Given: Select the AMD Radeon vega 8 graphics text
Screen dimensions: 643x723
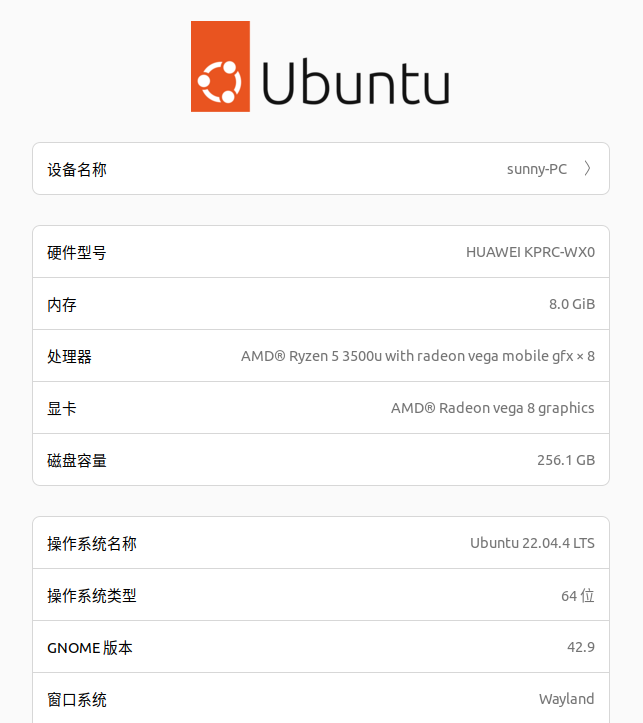Looking at the screenshot, I should pyautogui.click(x=493, y=408).
